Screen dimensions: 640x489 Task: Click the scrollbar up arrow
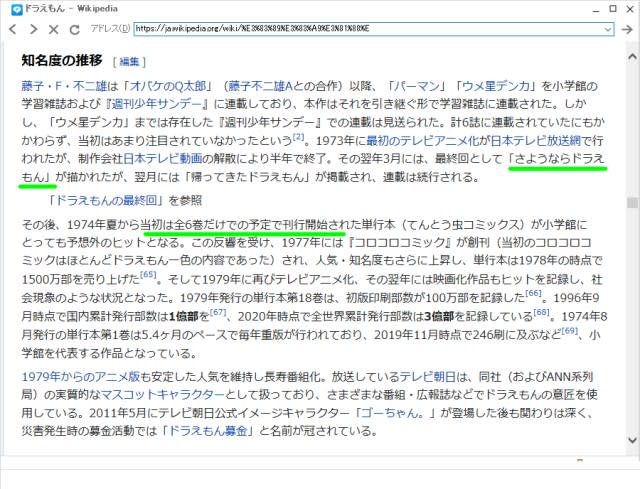(x=632, y=57)
